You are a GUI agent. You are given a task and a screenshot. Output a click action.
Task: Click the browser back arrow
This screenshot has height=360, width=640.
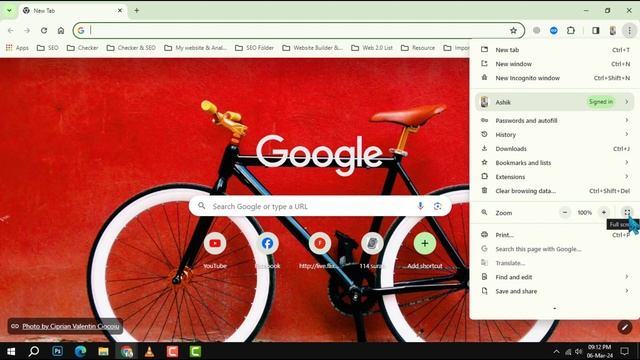[x=11, y=31]
